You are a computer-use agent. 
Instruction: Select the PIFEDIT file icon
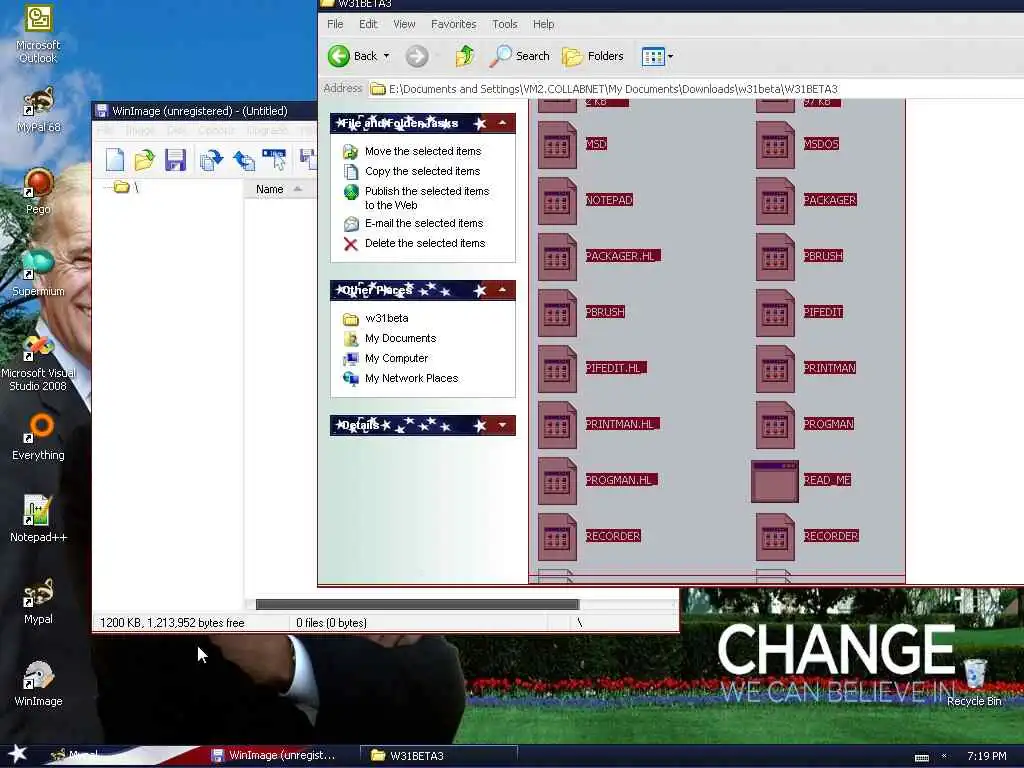(775, 313)
